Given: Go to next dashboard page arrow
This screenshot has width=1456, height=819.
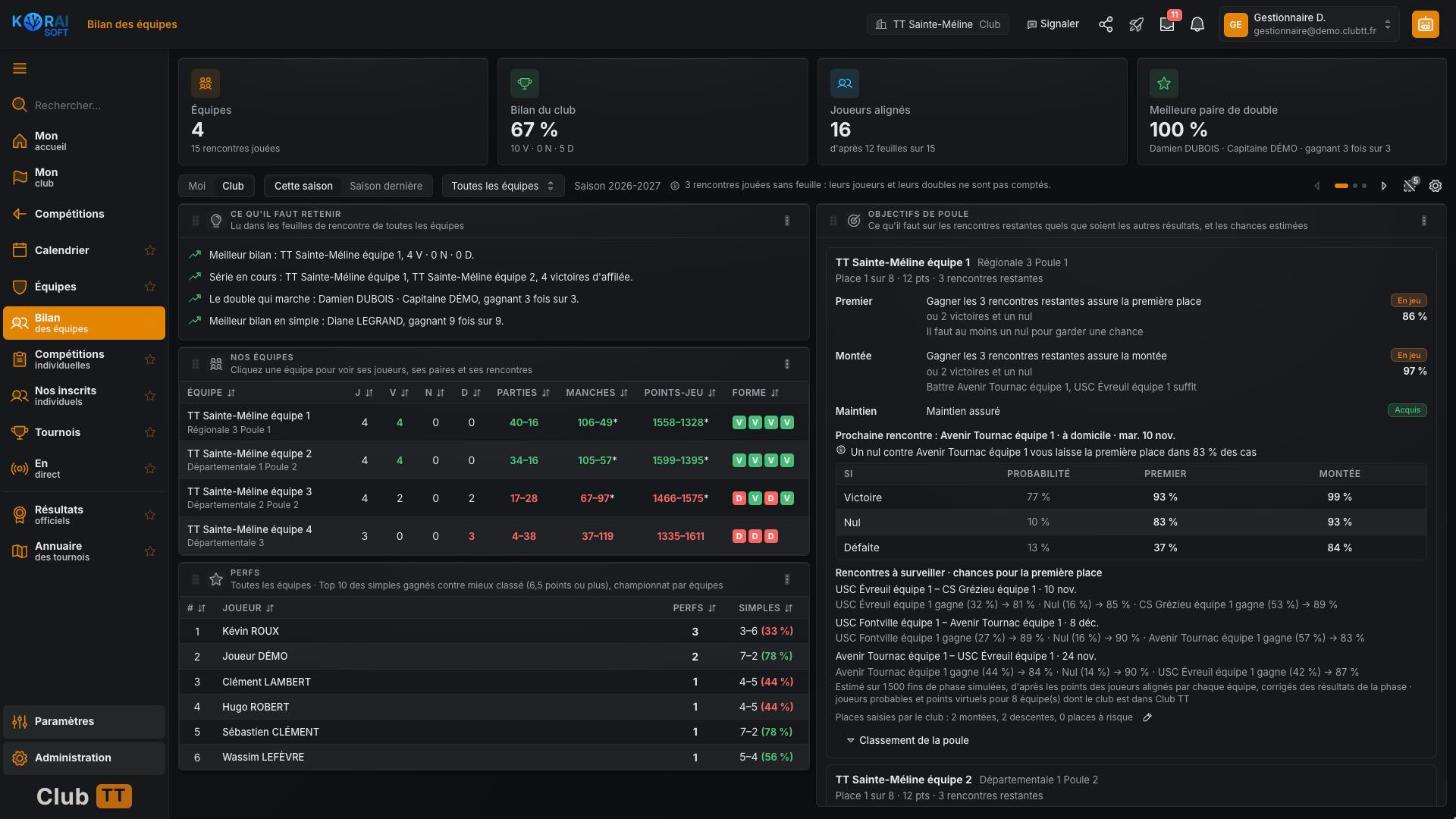Looking at the screenshot, I should coord(1384,186).
